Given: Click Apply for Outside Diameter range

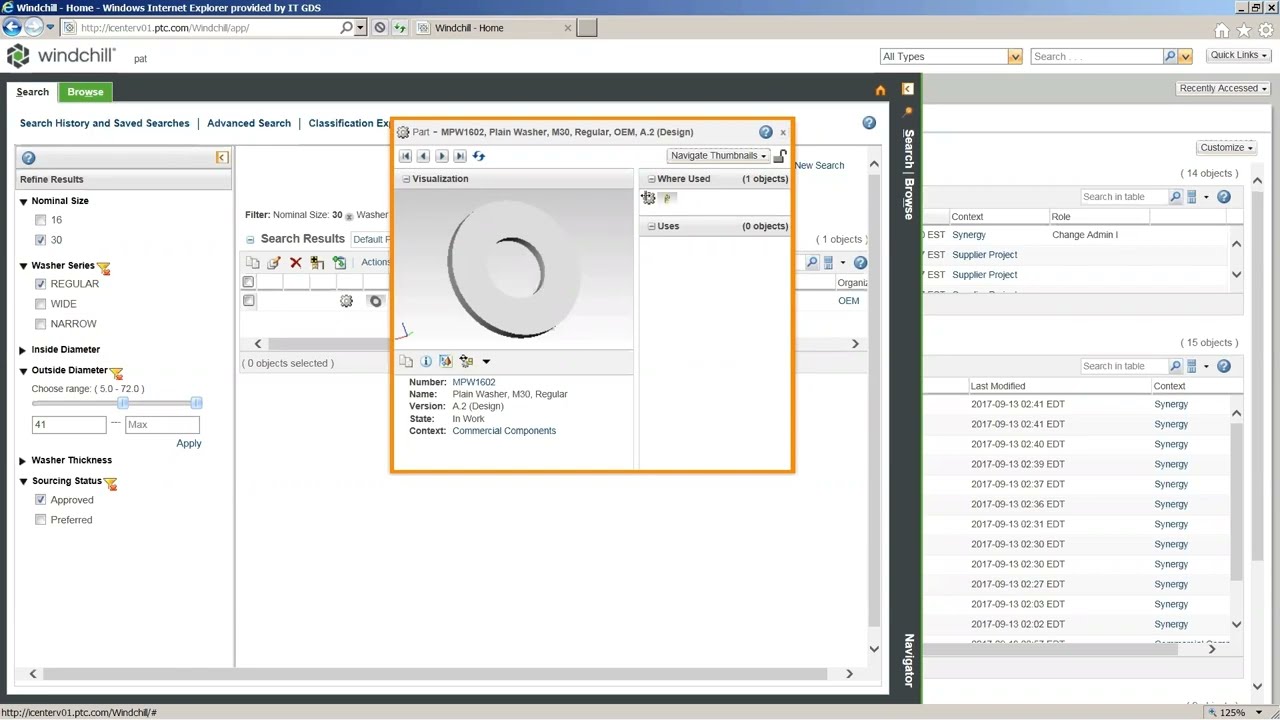Looking at the screenshot, I should pyautogui.click(x=189, y=444).
